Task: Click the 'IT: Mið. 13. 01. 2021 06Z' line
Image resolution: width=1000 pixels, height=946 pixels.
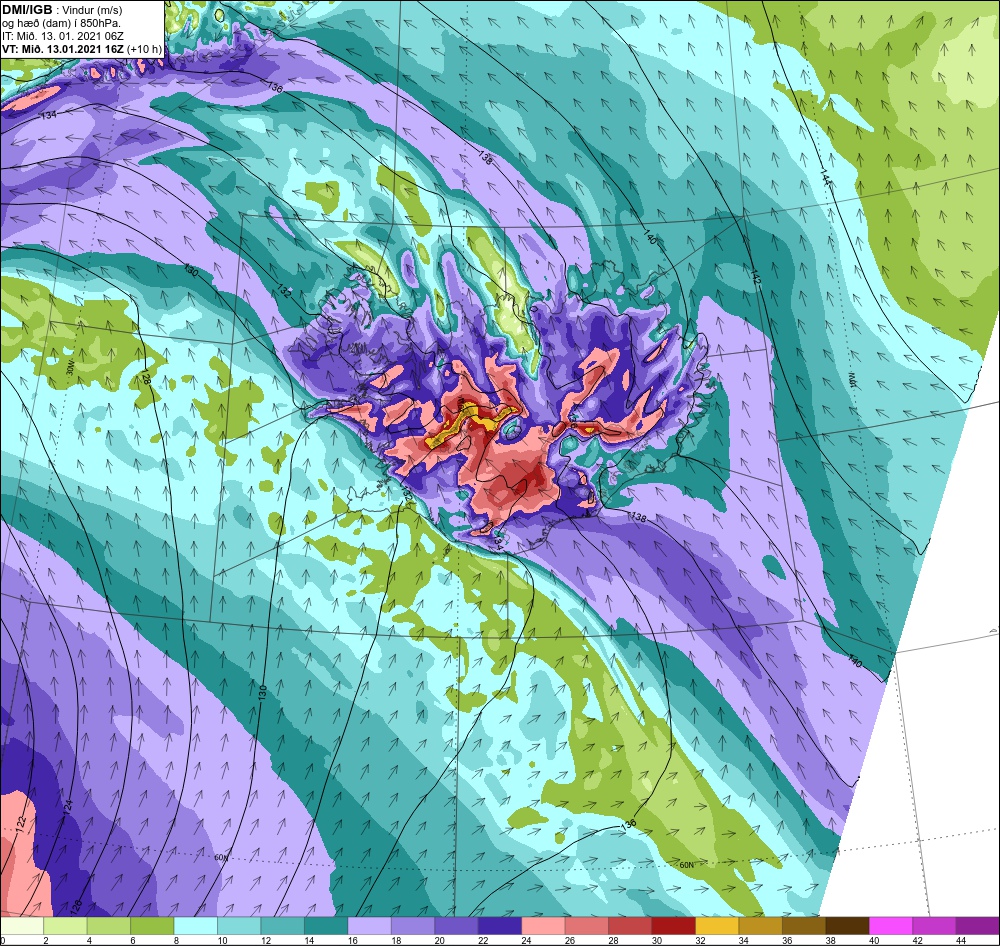Action: 62,36
